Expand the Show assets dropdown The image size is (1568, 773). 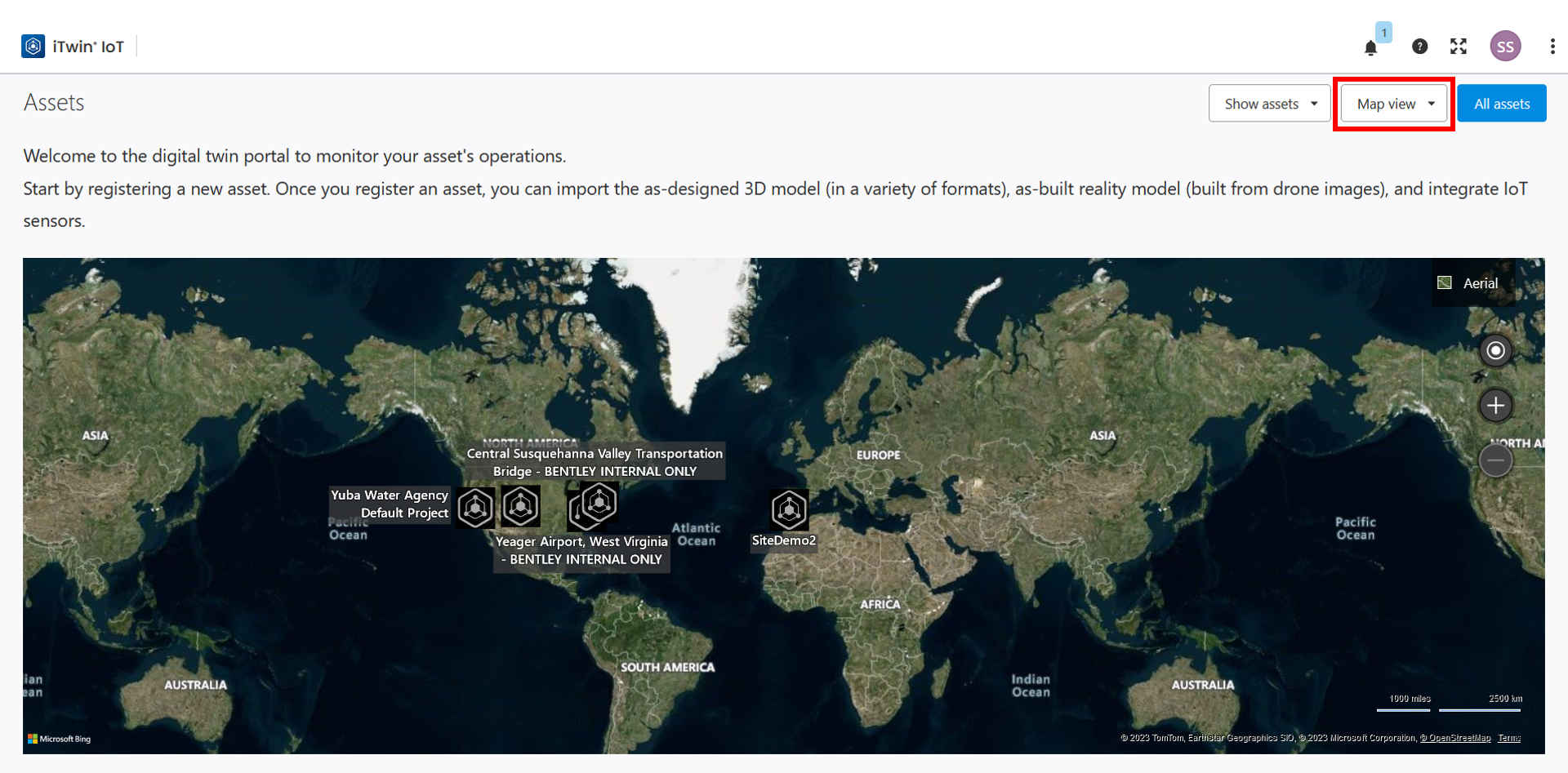tap(1270, 104)
